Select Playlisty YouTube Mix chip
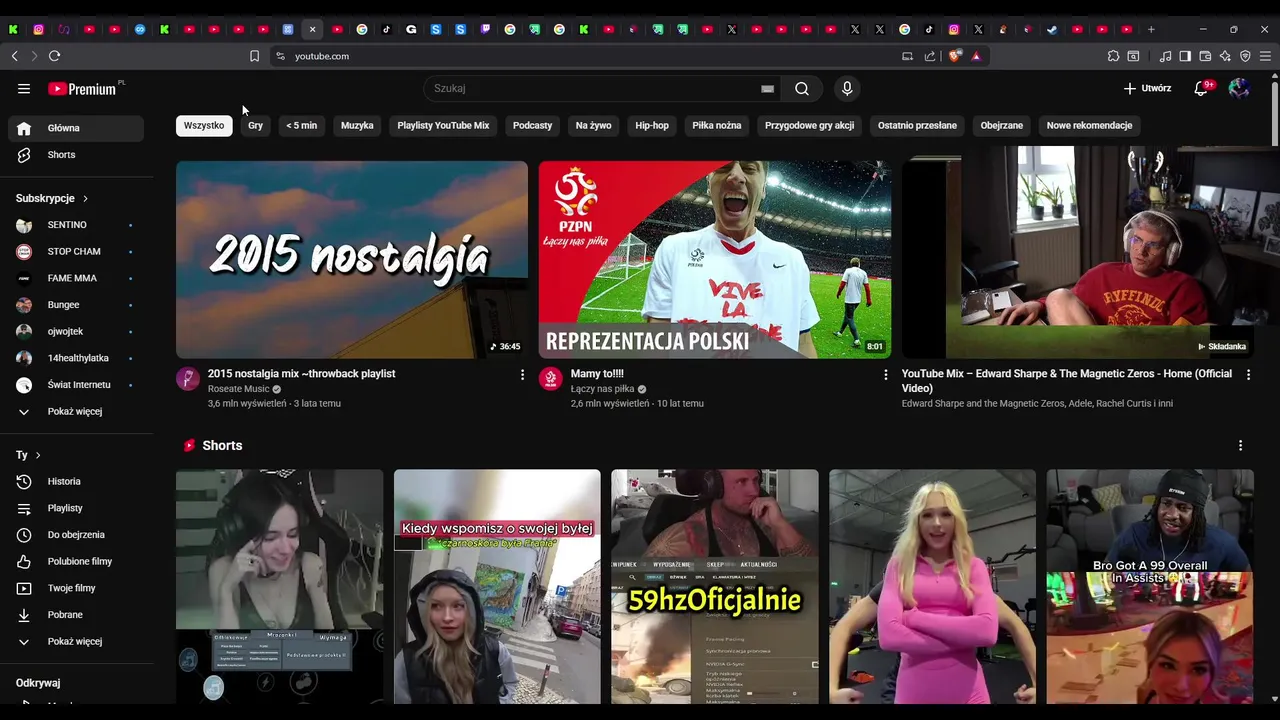The width and height of the screenshot is (1280, 720). pyautogui.click(x=443, y=125)
